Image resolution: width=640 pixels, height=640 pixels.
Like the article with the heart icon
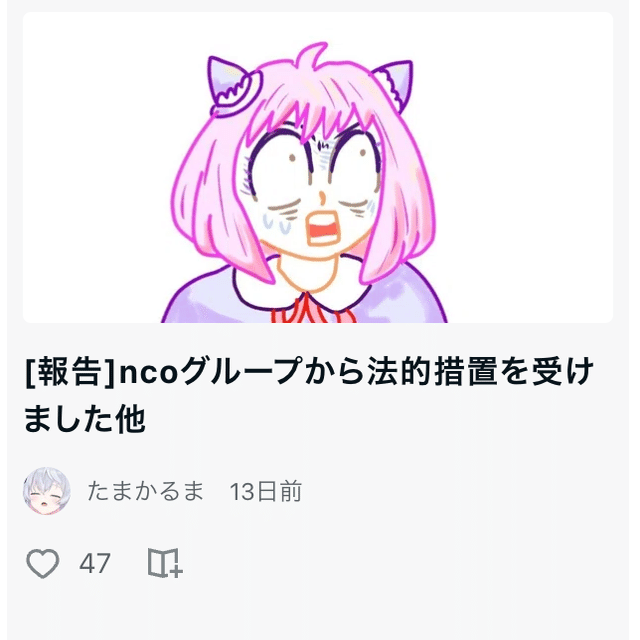click(42, 563)
